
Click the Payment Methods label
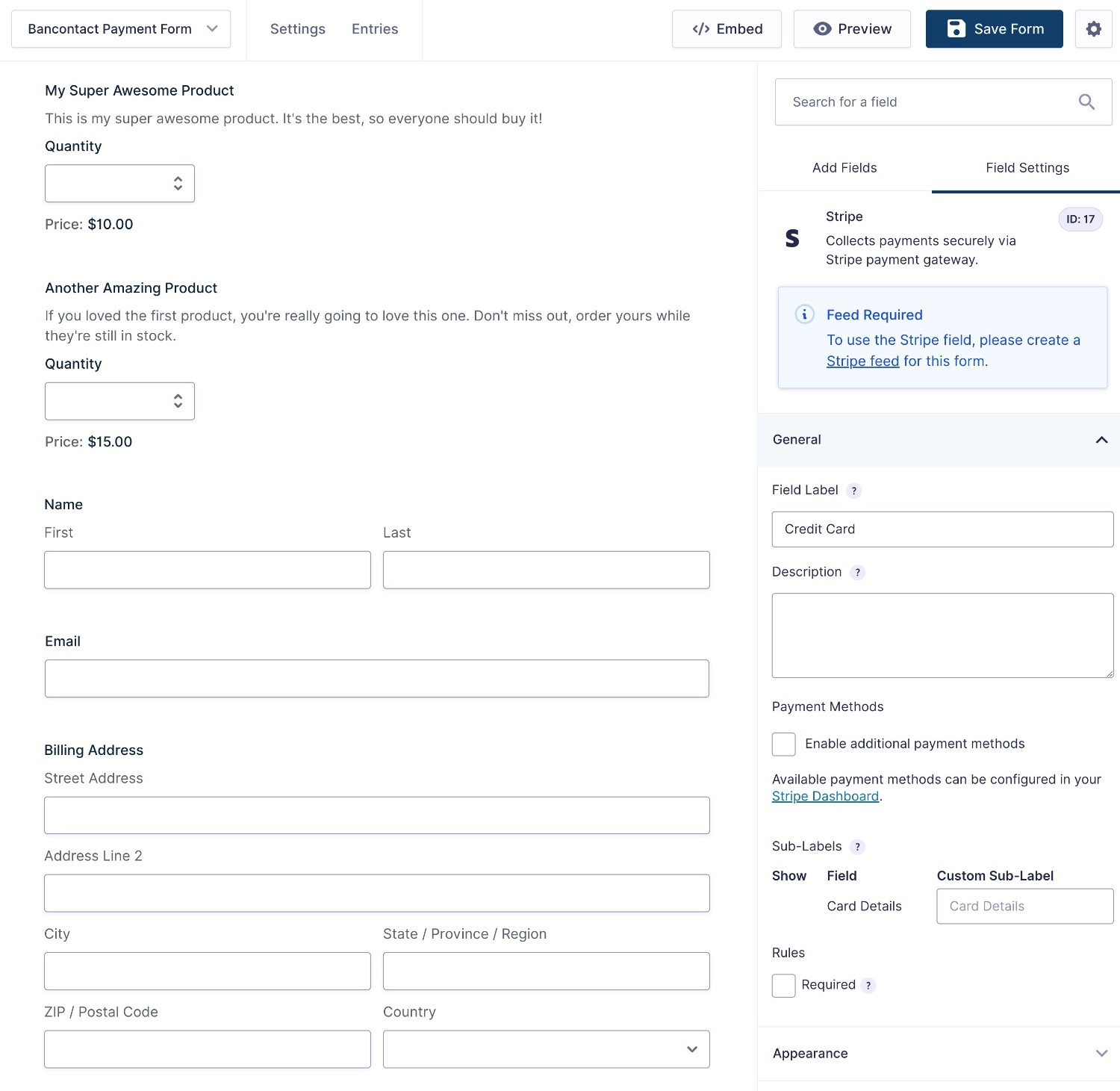(x=827, y=707)
